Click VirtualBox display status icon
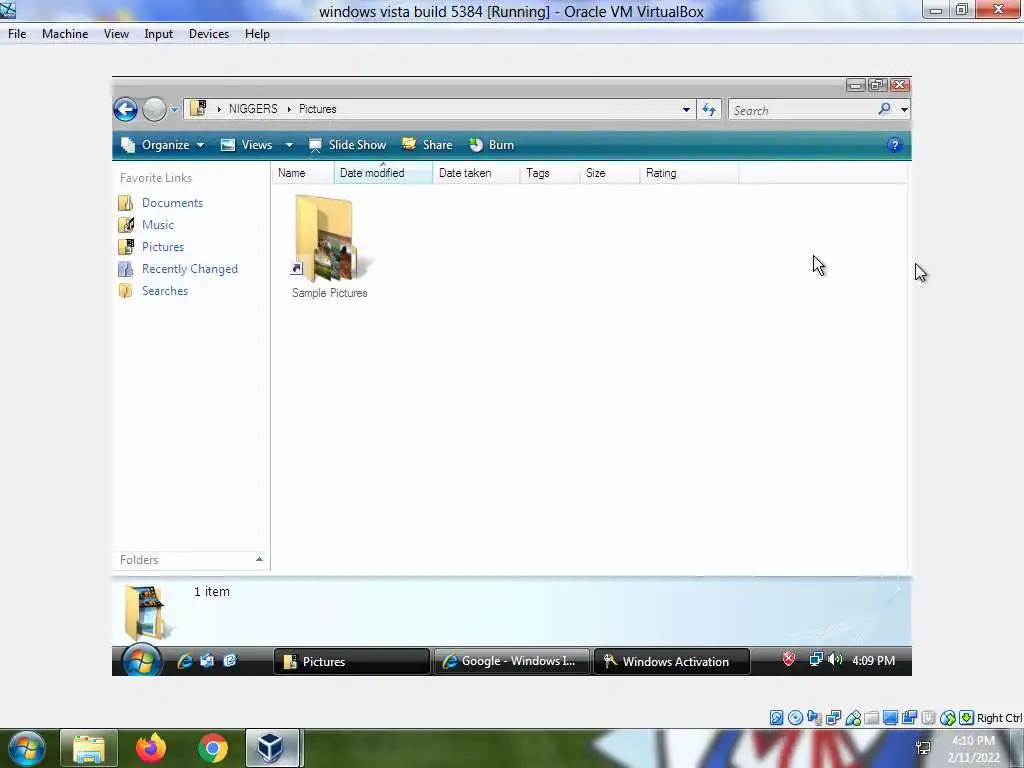 (x=890, y=718)
